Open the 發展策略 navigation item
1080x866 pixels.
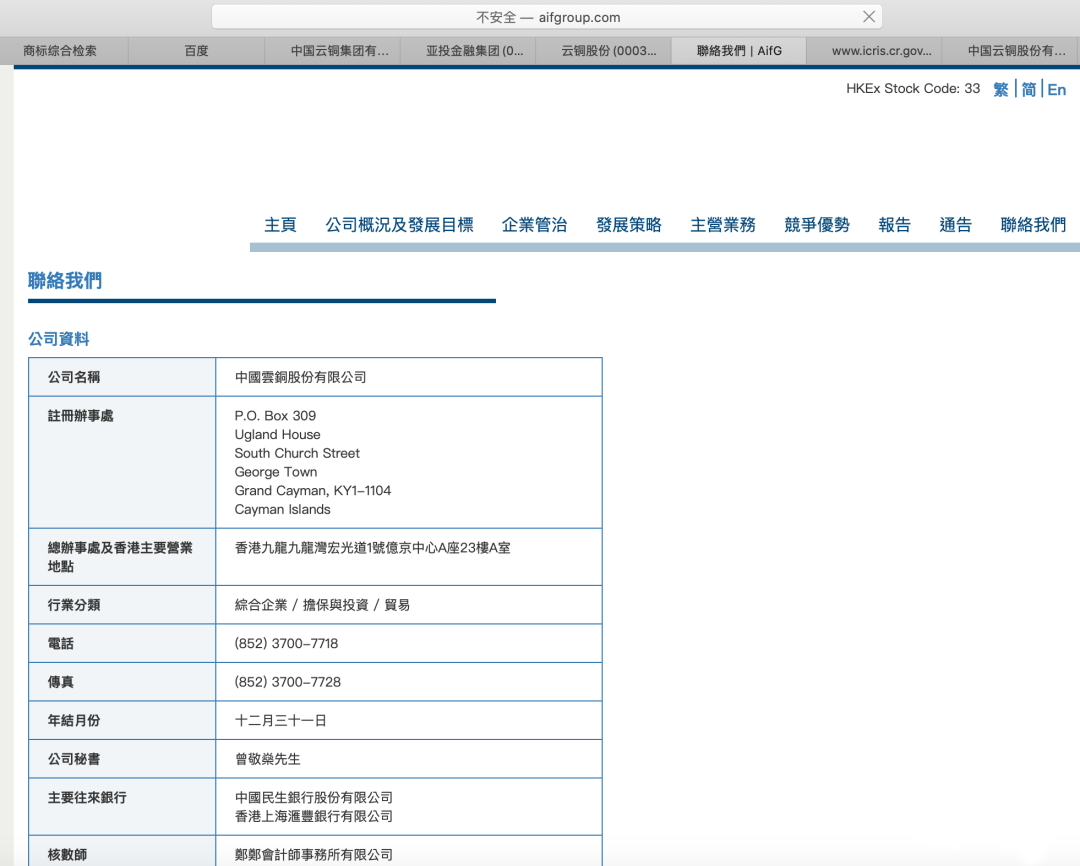(628, 224)
